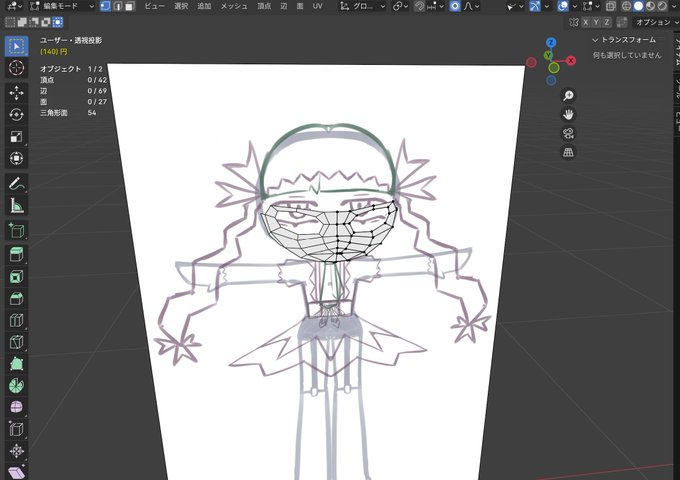Choose the Poly Build tool
Viewport: 680px width, 480px height.
[16, 364]
